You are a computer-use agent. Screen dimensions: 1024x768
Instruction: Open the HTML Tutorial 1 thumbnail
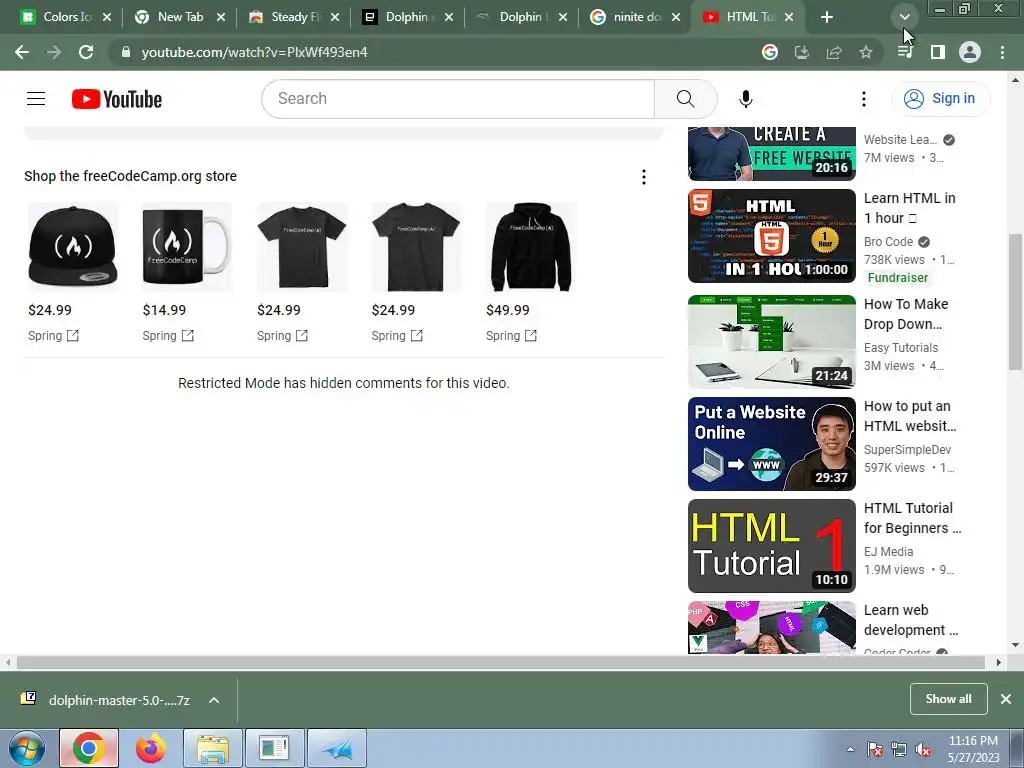pos(771,546)
